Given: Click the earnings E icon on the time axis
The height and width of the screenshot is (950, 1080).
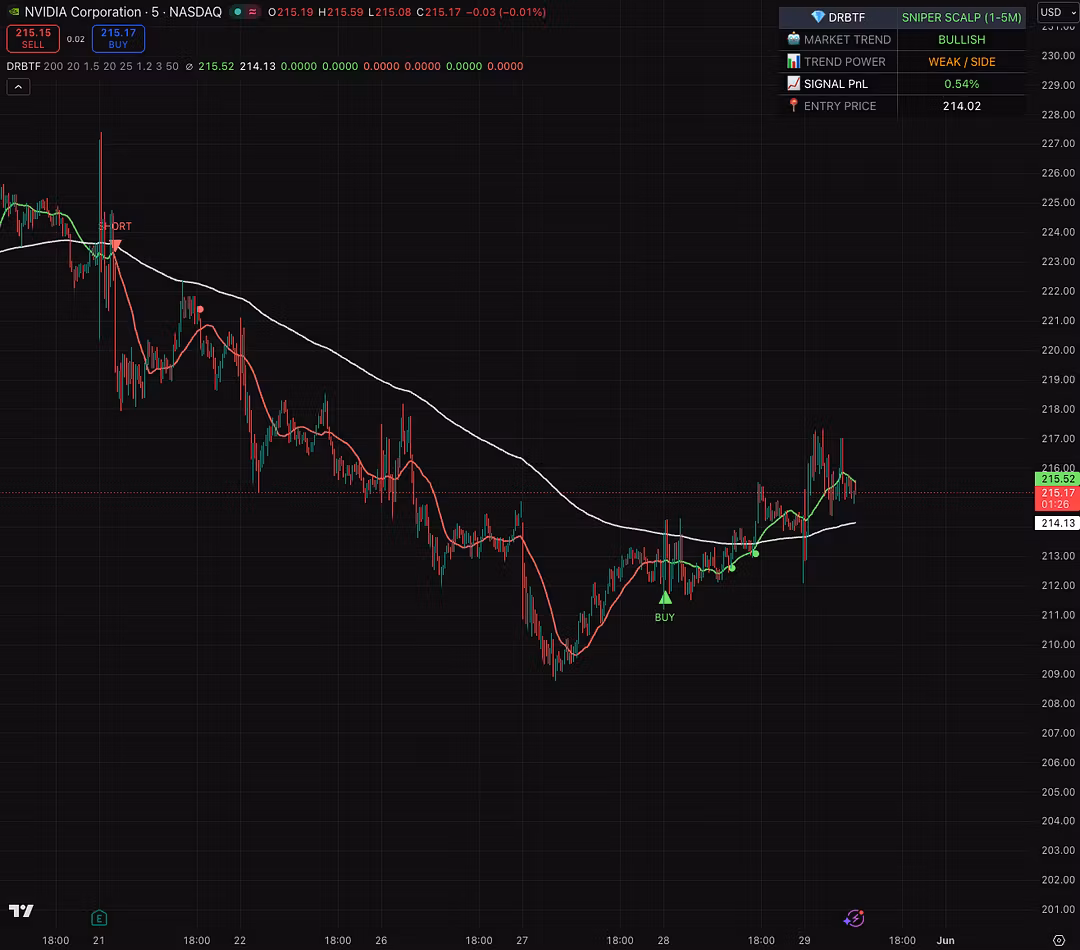Looking at the screenshot, I should [98, 918].
